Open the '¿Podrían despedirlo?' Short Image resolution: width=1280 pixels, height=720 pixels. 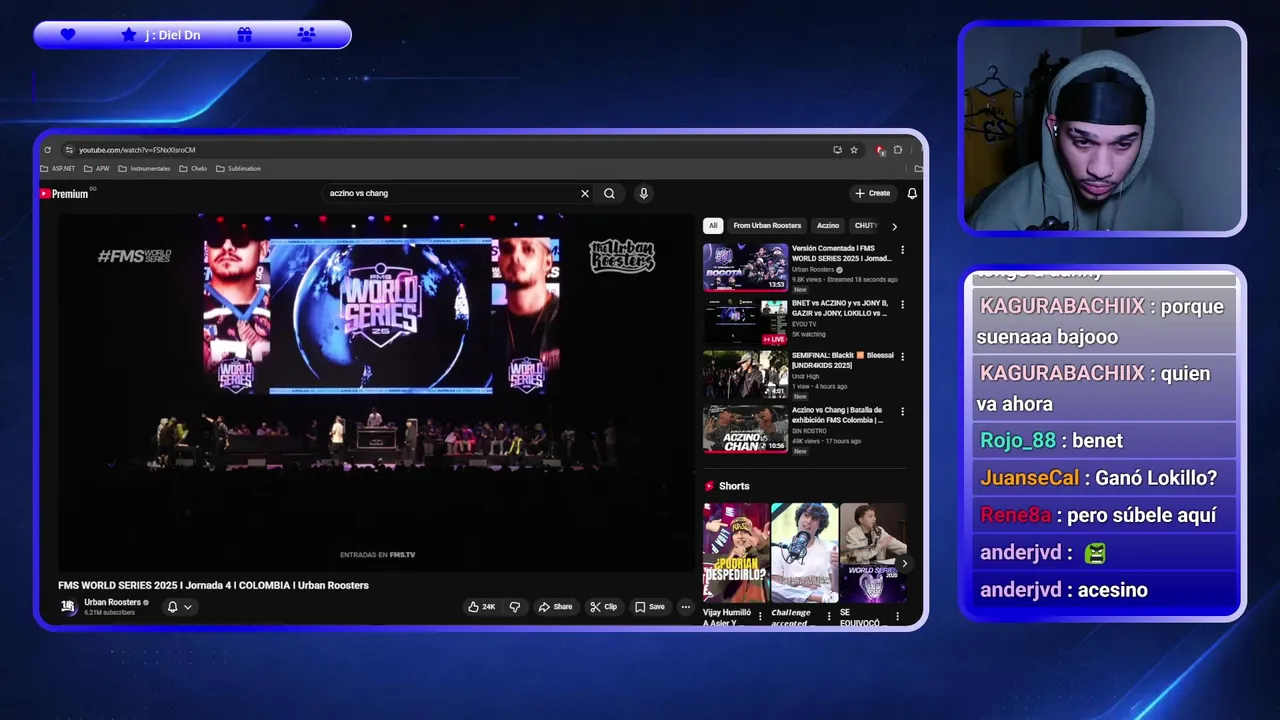tap(736, 553)
